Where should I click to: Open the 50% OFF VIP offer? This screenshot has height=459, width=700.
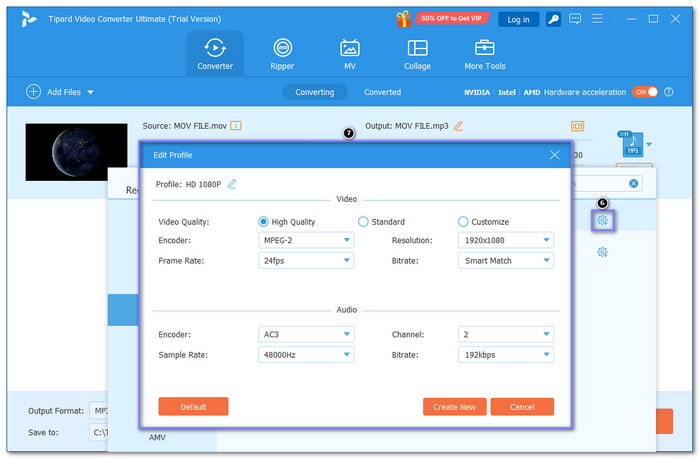coord(451,18)
